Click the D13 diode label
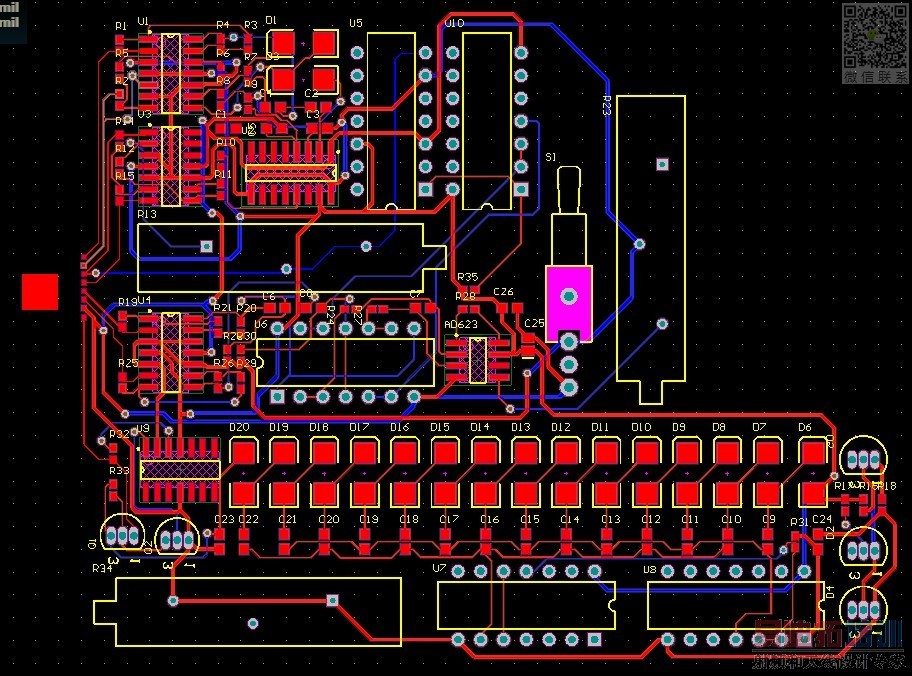This screenshot has width=912, height=676. [x=521, y=427]
